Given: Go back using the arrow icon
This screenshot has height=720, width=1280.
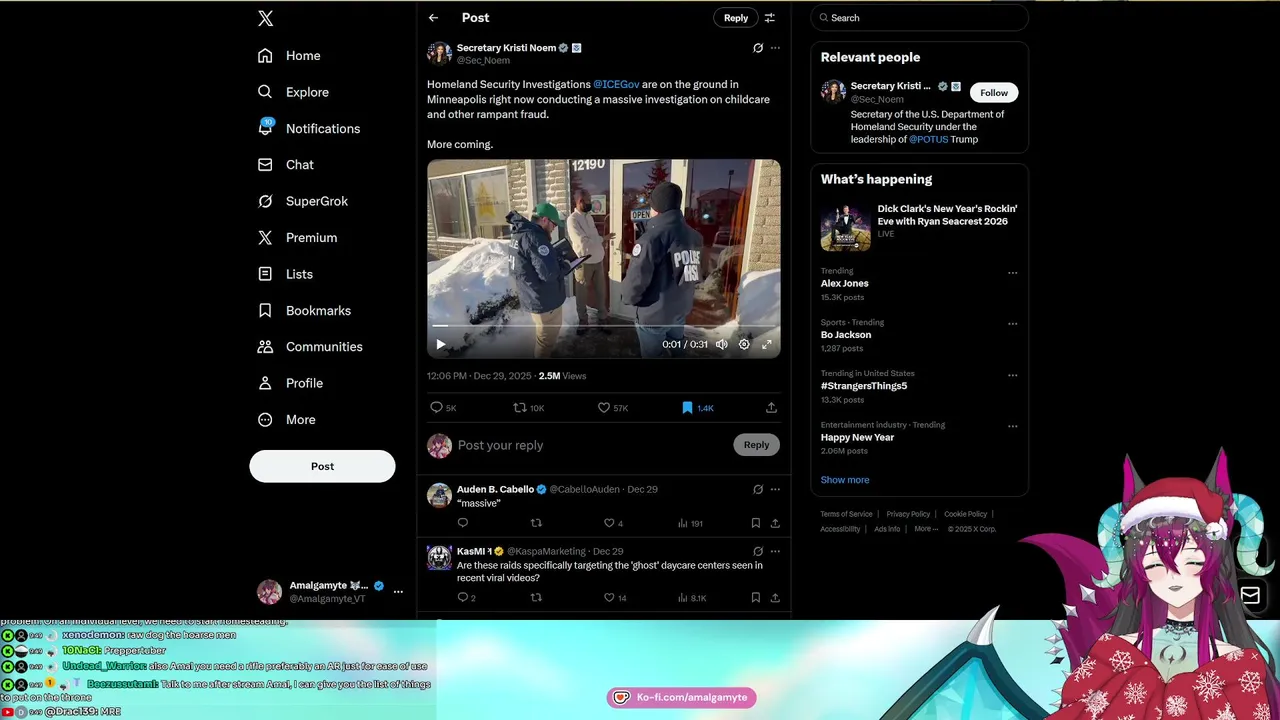Looking at the screenshot, I should click(433, 18).
